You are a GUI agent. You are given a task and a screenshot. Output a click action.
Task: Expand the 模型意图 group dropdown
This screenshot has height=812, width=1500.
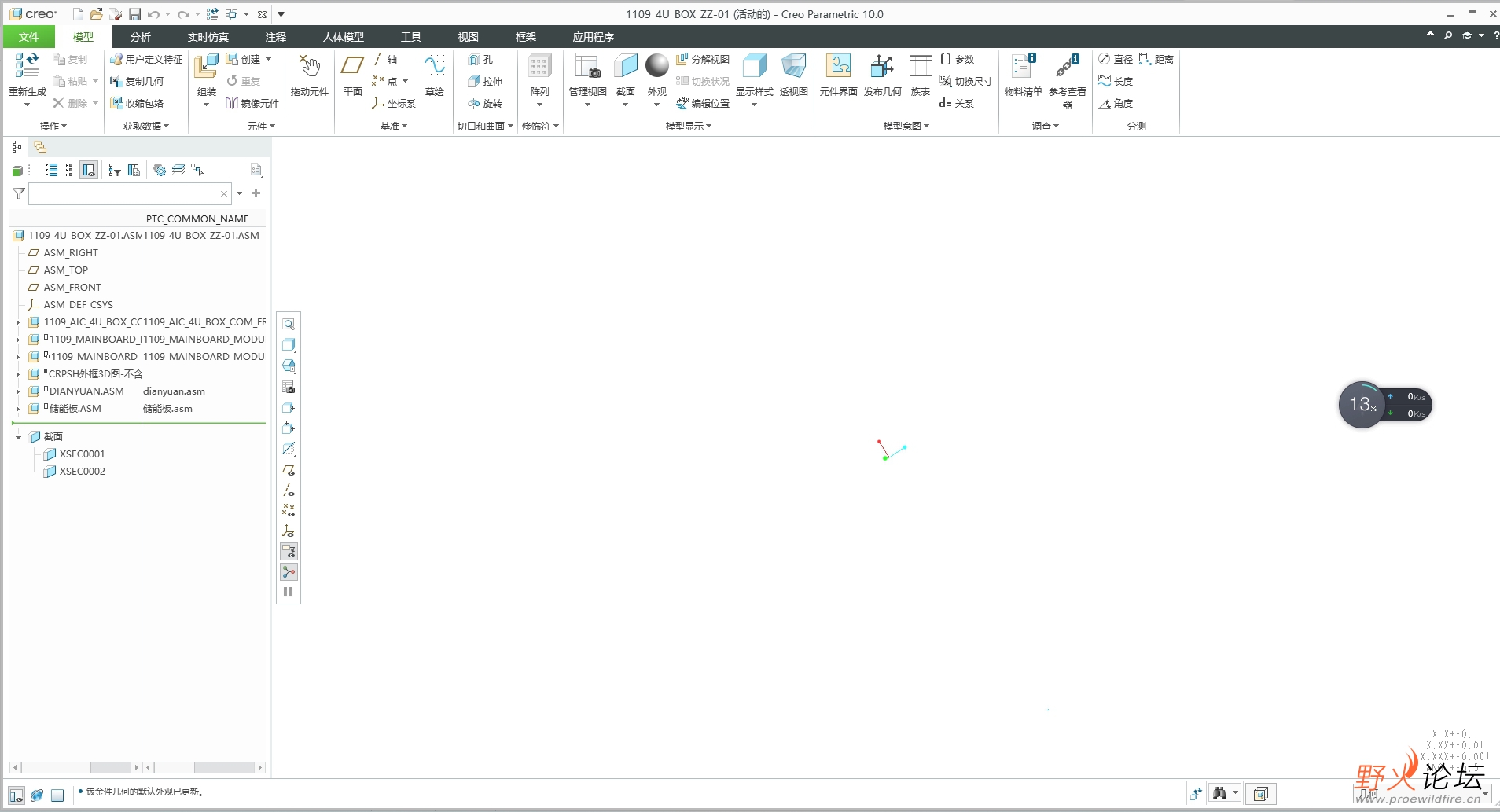pos(906,126)
